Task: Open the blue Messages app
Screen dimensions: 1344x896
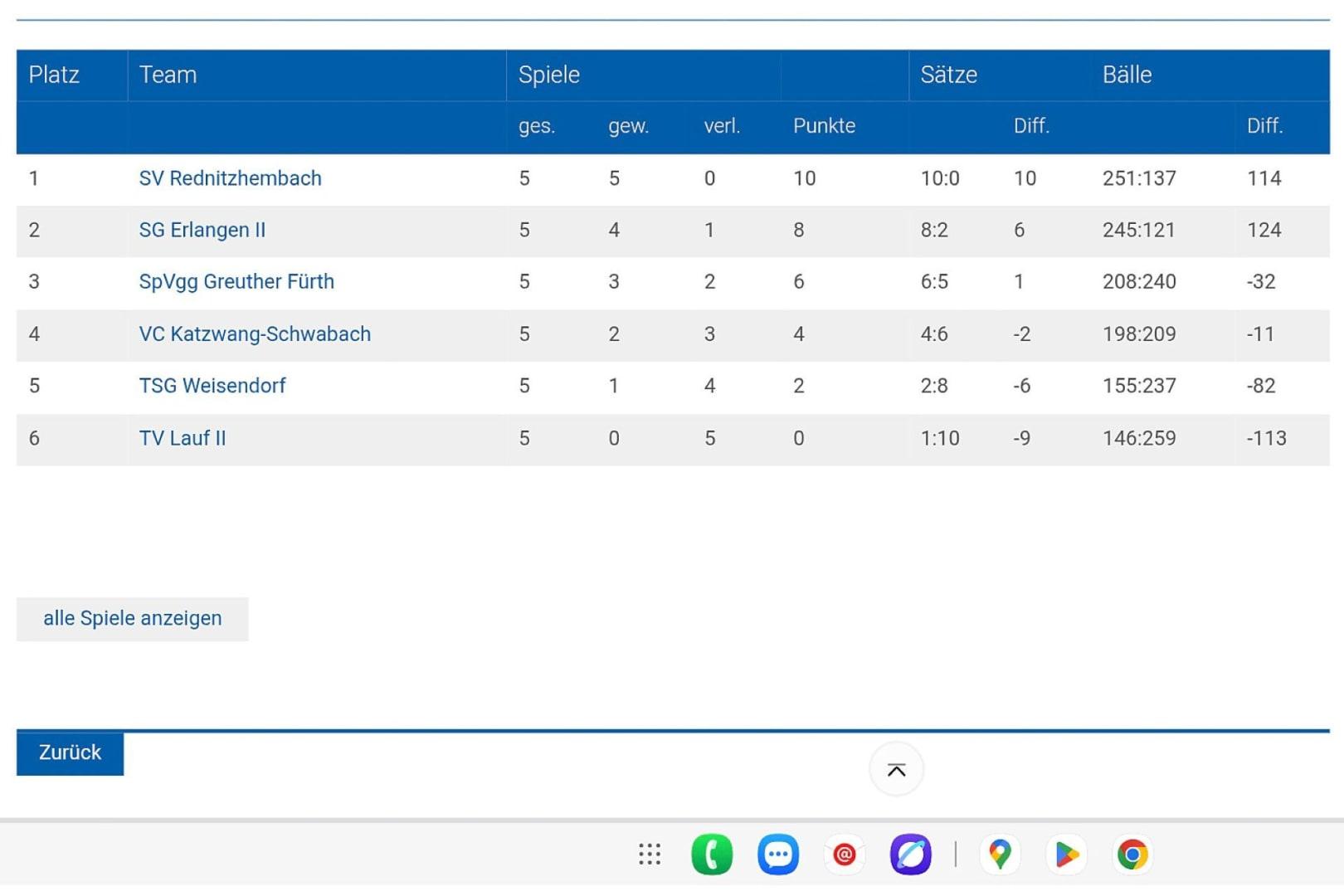Action: 778,854
